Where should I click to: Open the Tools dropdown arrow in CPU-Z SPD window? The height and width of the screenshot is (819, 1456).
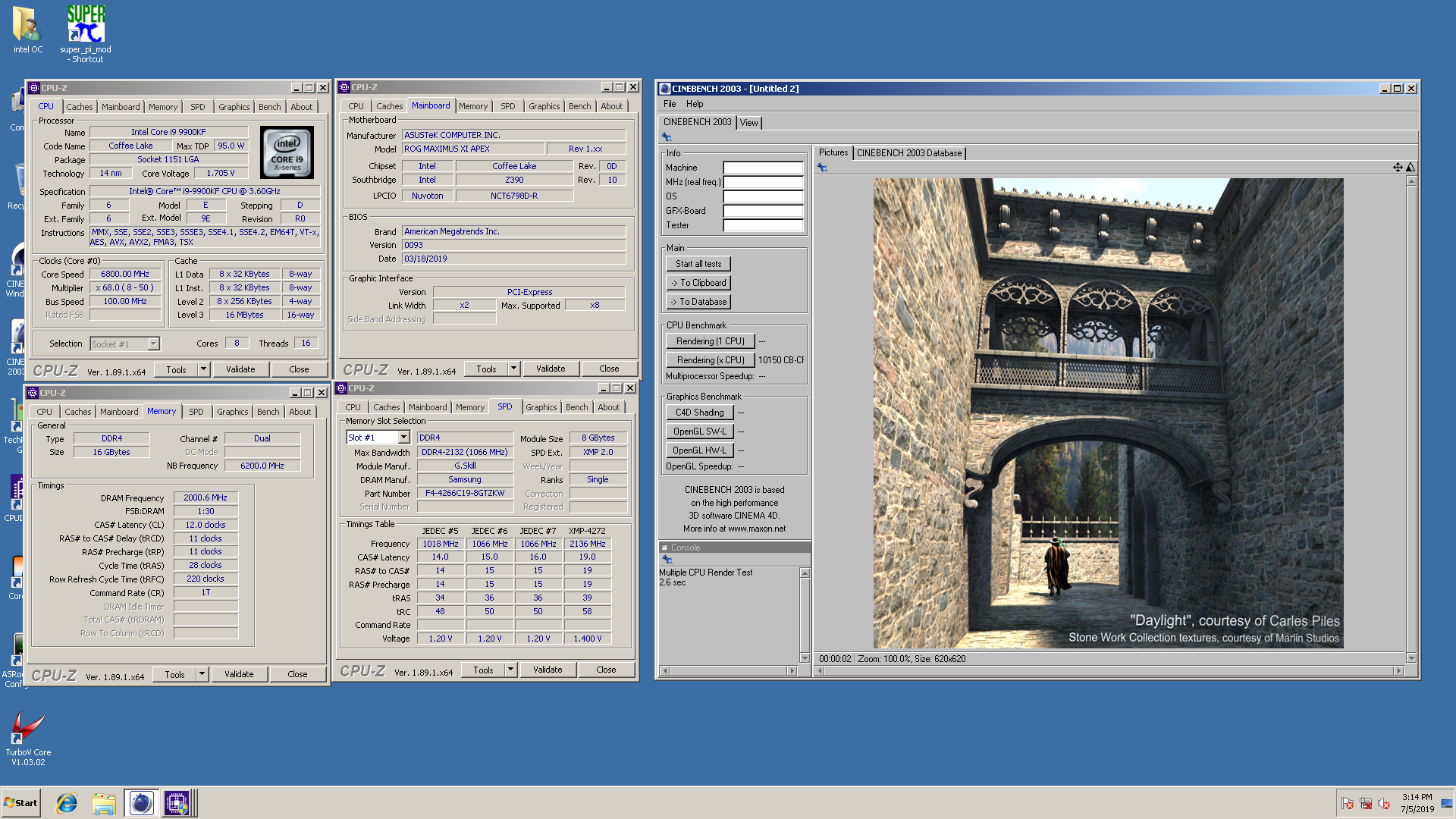tap(510, 670)
